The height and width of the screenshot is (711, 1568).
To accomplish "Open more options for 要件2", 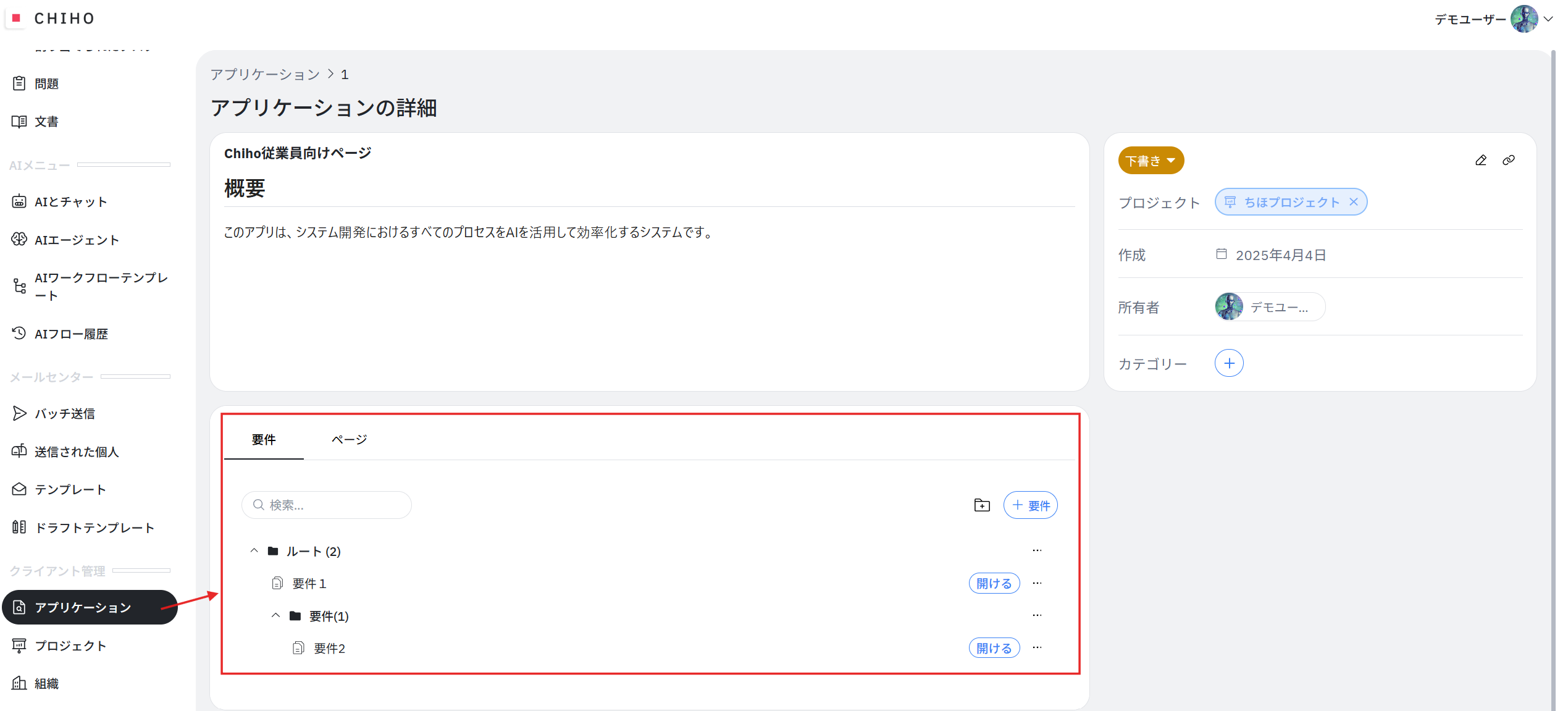I will pyautogui.click(x=1037, y=647).
